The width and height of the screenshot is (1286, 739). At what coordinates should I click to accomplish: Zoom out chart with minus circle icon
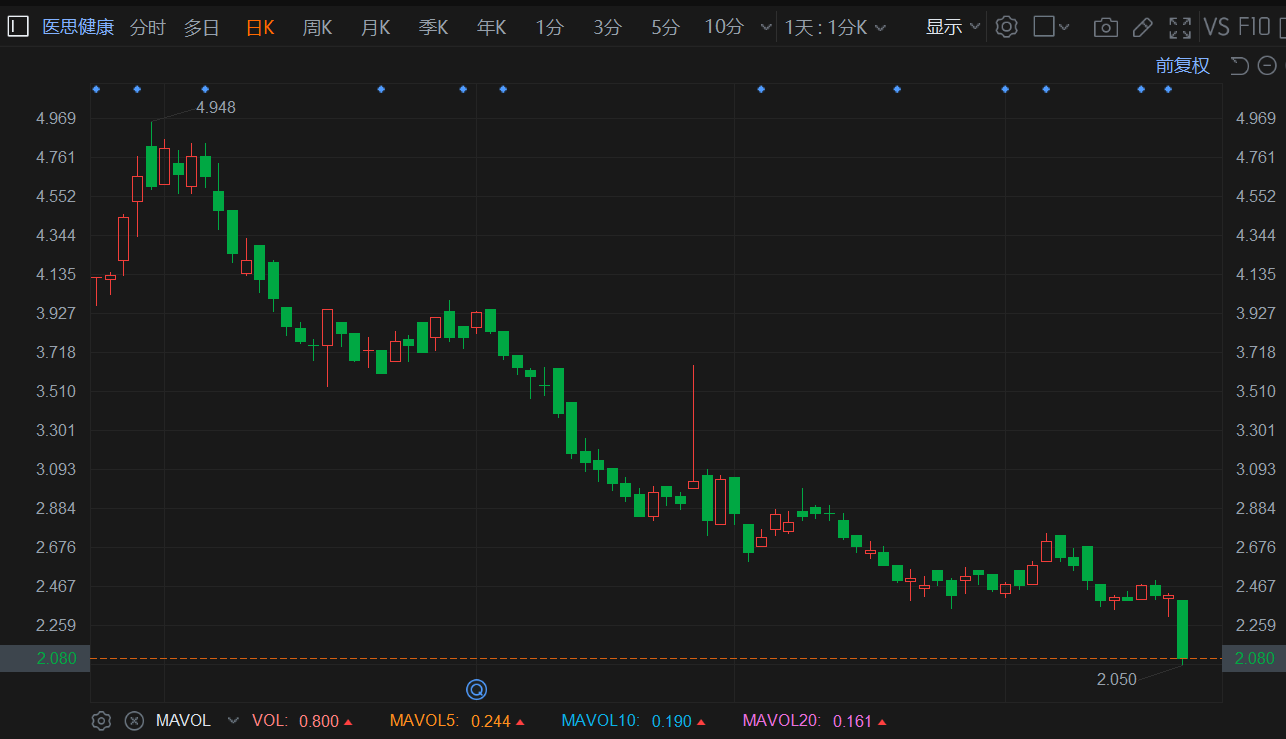point(1268,66)
